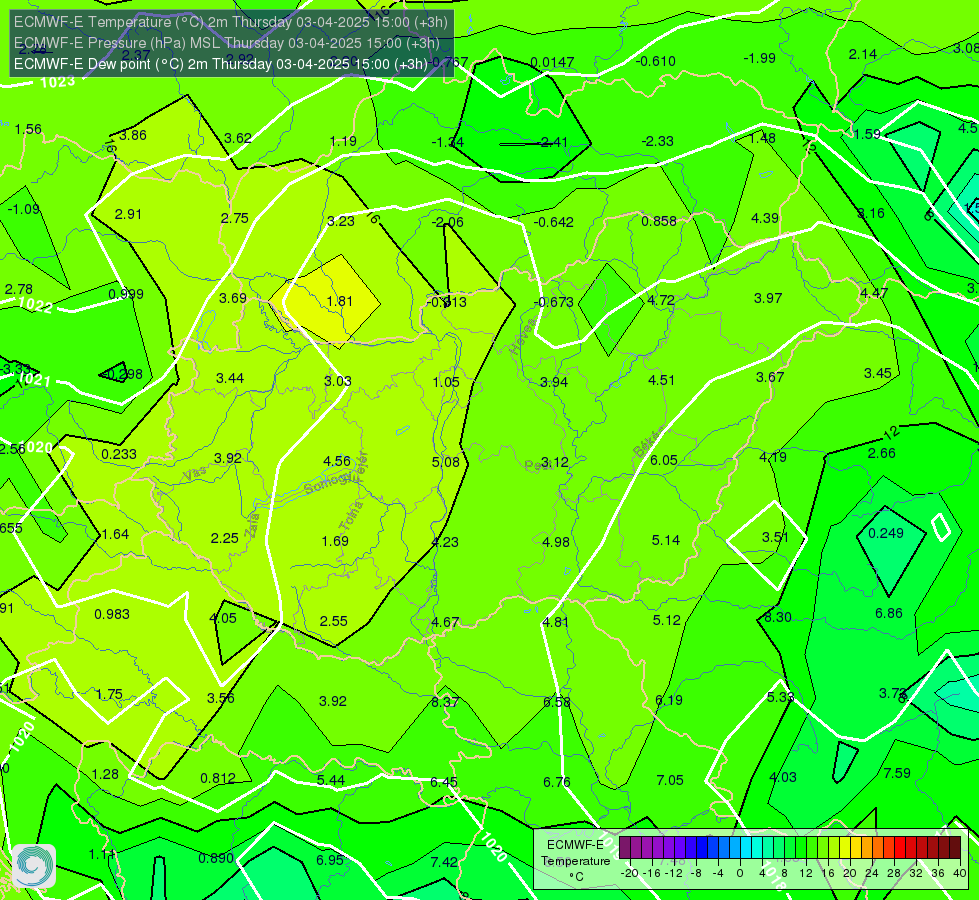The height and width of the screenshot is (900, 979).
Task: Click the dew point value -0.673
Action: click(554, 302)
